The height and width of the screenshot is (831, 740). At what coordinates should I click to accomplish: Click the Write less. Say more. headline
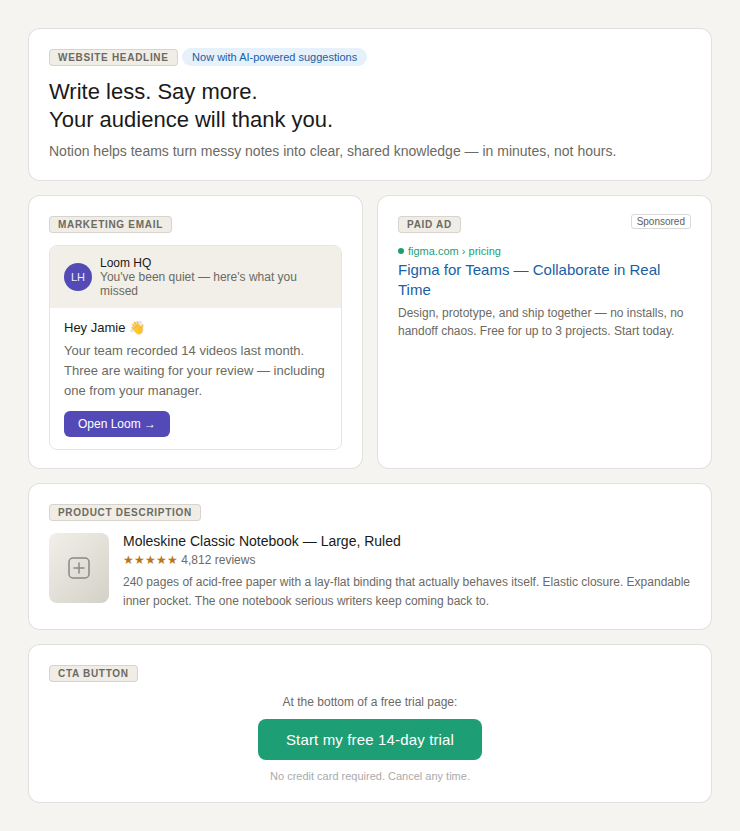pos(153,92)
